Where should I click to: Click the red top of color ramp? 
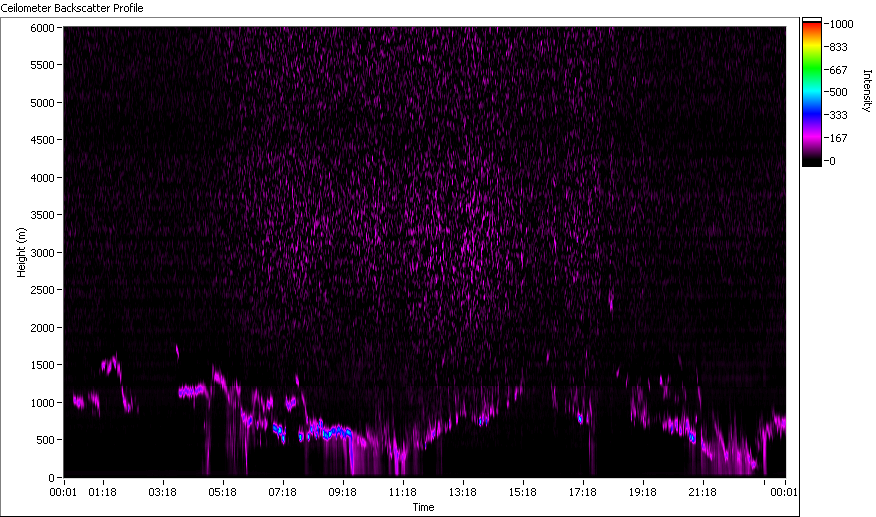click(x=812, y=27)
